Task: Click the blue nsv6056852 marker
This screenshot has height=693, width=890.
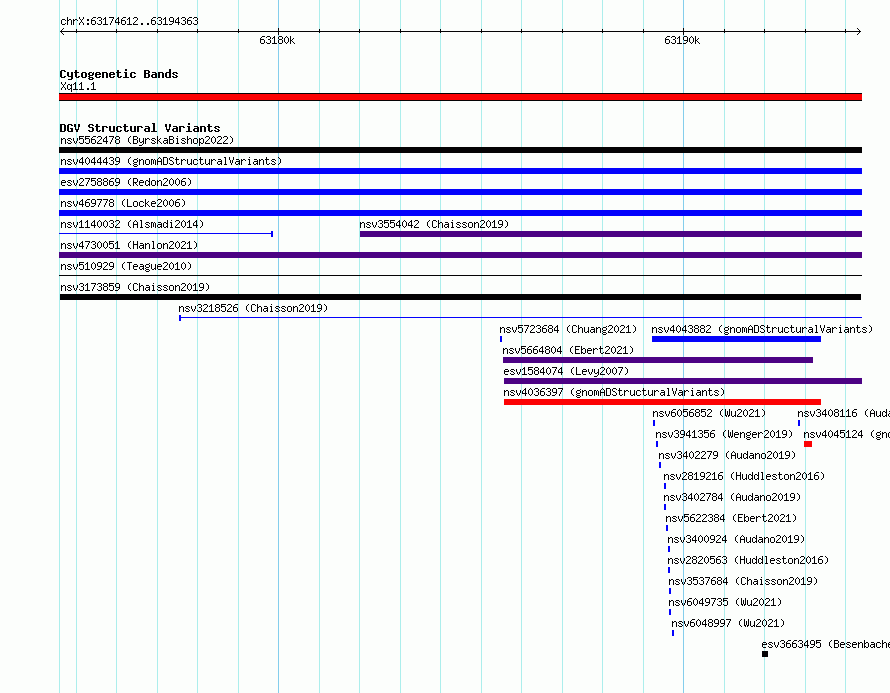Action: (654, 423)
